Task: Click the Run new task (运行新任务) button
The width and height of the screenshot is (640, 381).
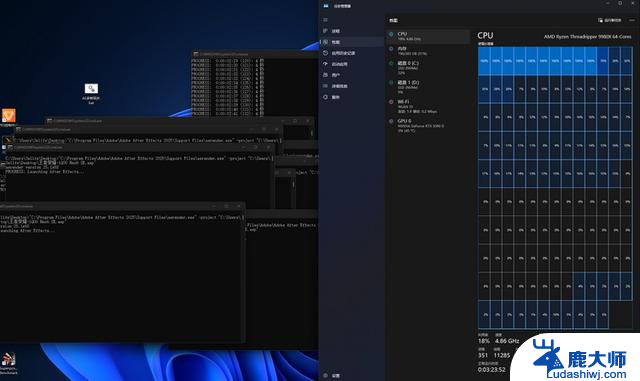Action: click(609, 20)
